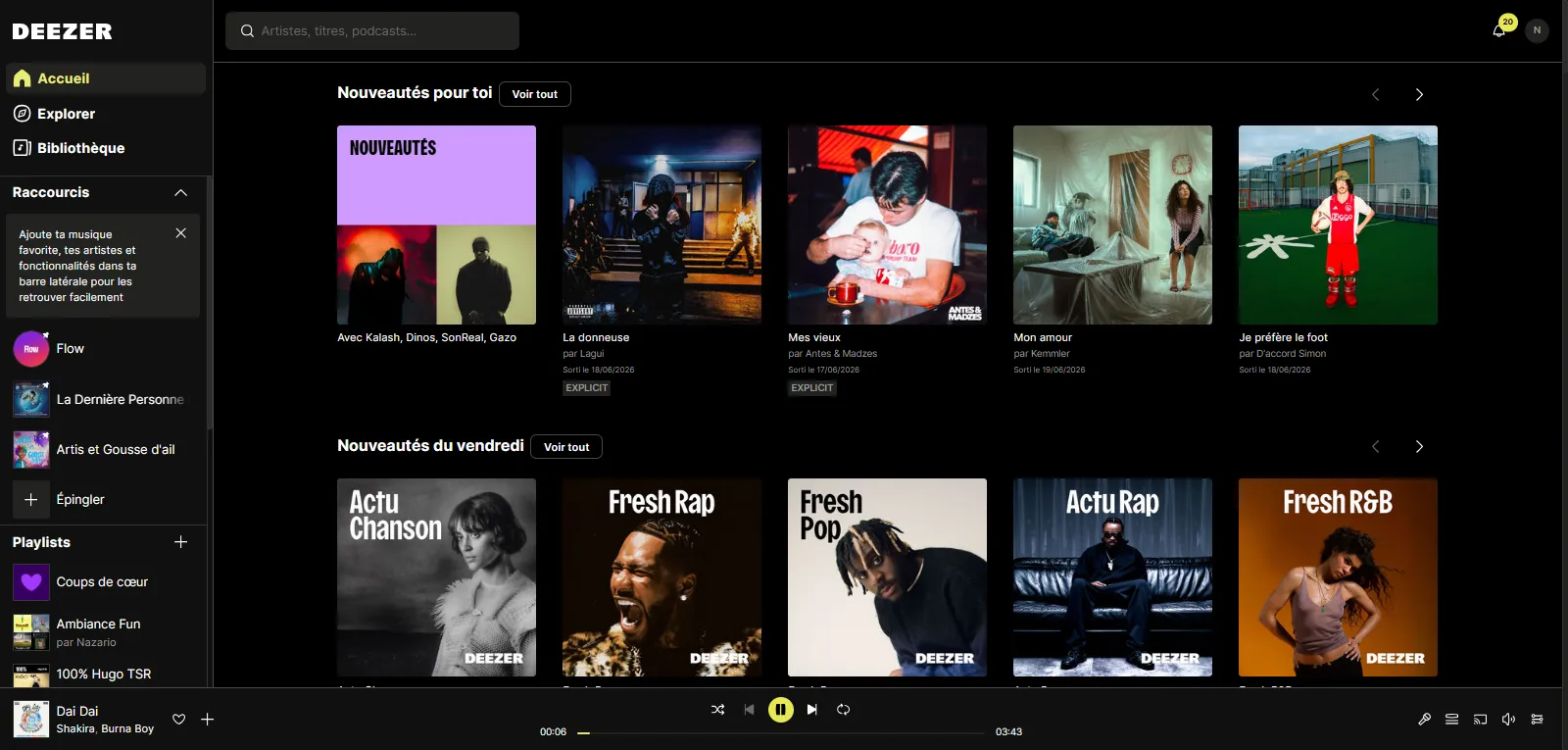The height and width of the screenshot is (750, 1568).
Task: Open La Dernière Personne shortcut cover
Action: pos(31,399)
